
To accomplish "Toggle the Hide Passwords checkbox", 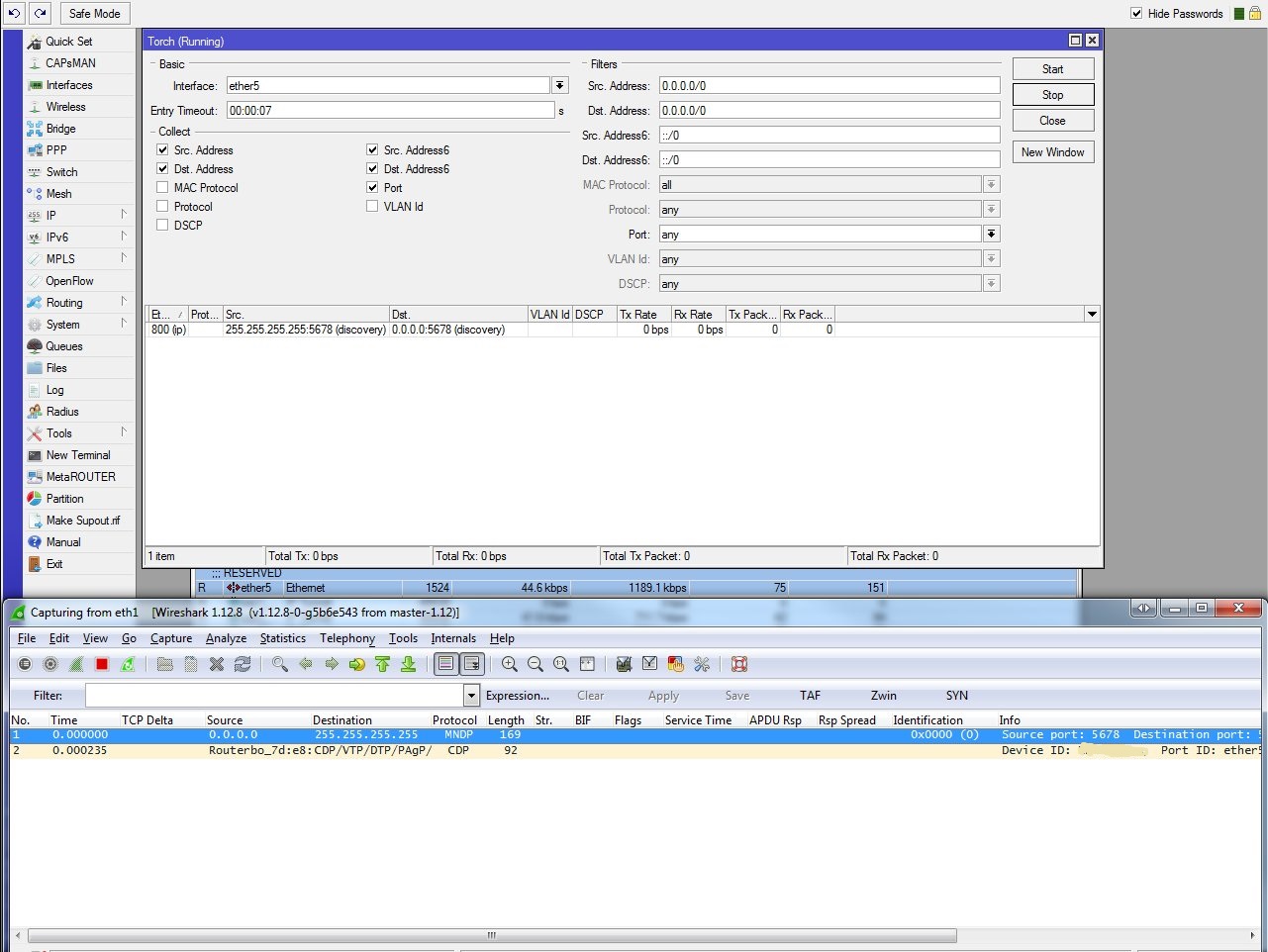I will [x=1136, y=14].
